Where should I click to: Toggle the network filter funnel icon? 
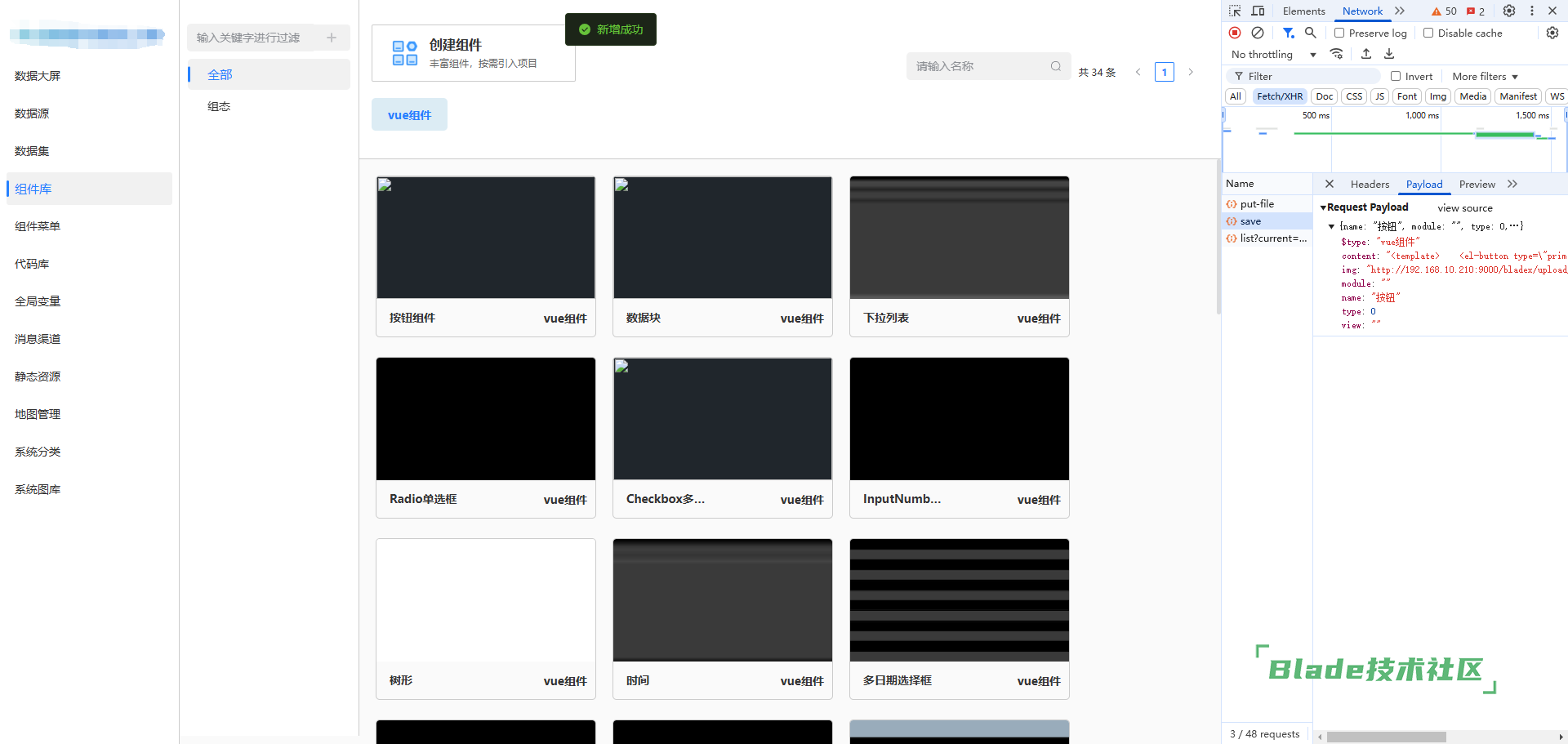pos(1288,33)
